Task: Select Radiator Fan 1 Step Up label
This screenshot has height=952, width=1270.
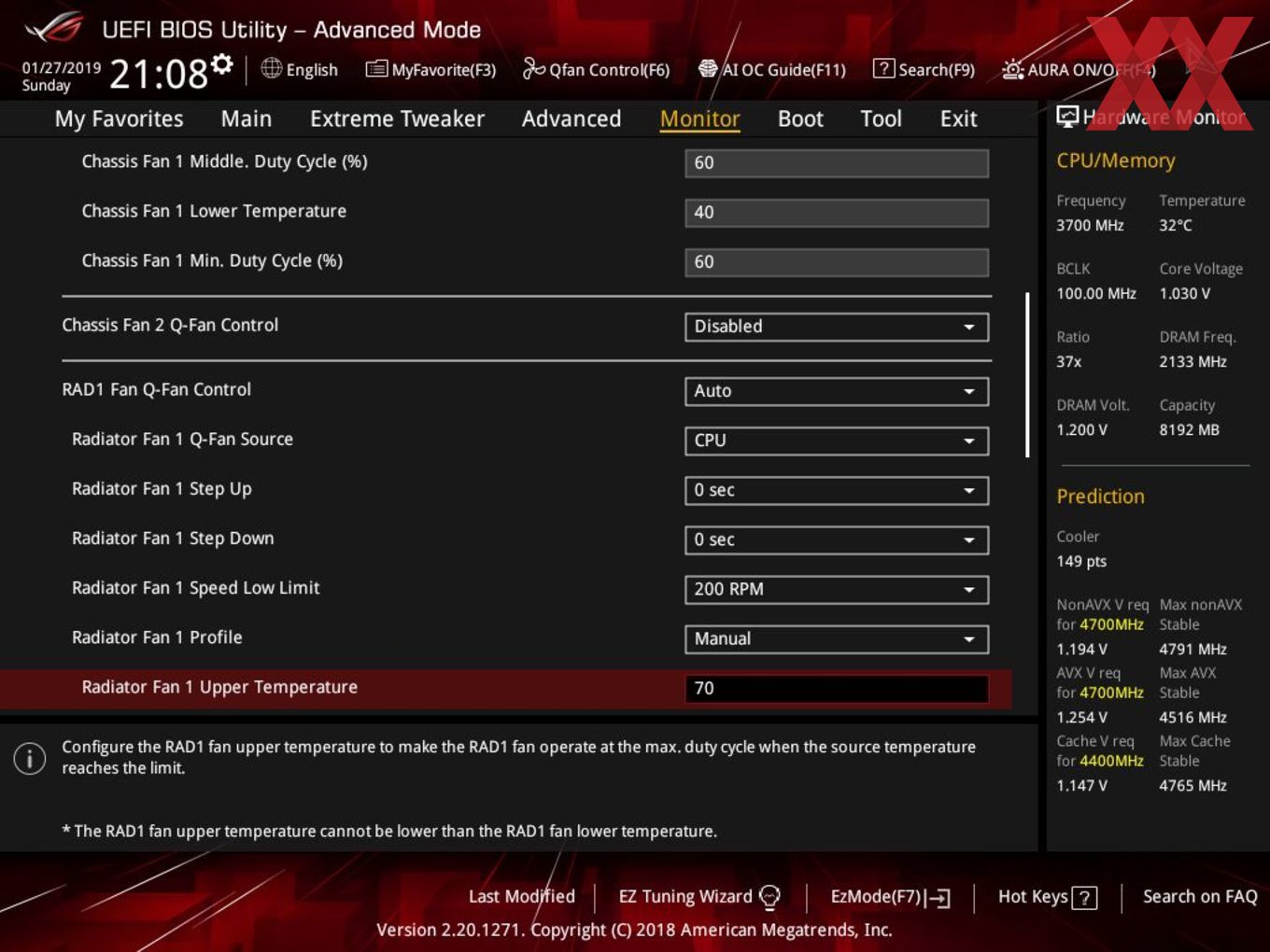Action: point(162,489)
